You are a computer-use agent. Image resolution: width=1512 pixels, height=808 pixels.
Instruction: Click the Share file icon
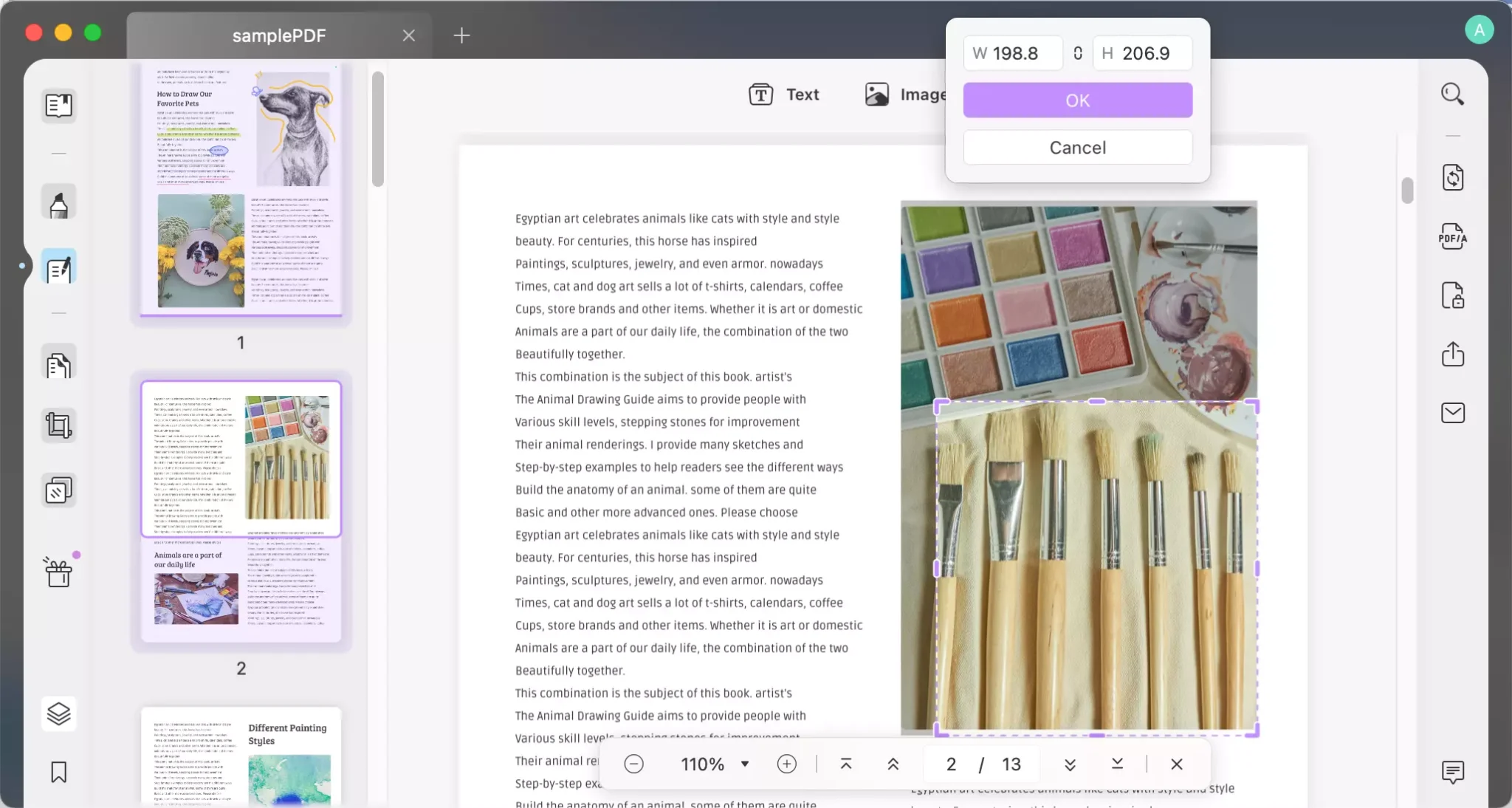pyautogui.click(x=1452, y=354)
